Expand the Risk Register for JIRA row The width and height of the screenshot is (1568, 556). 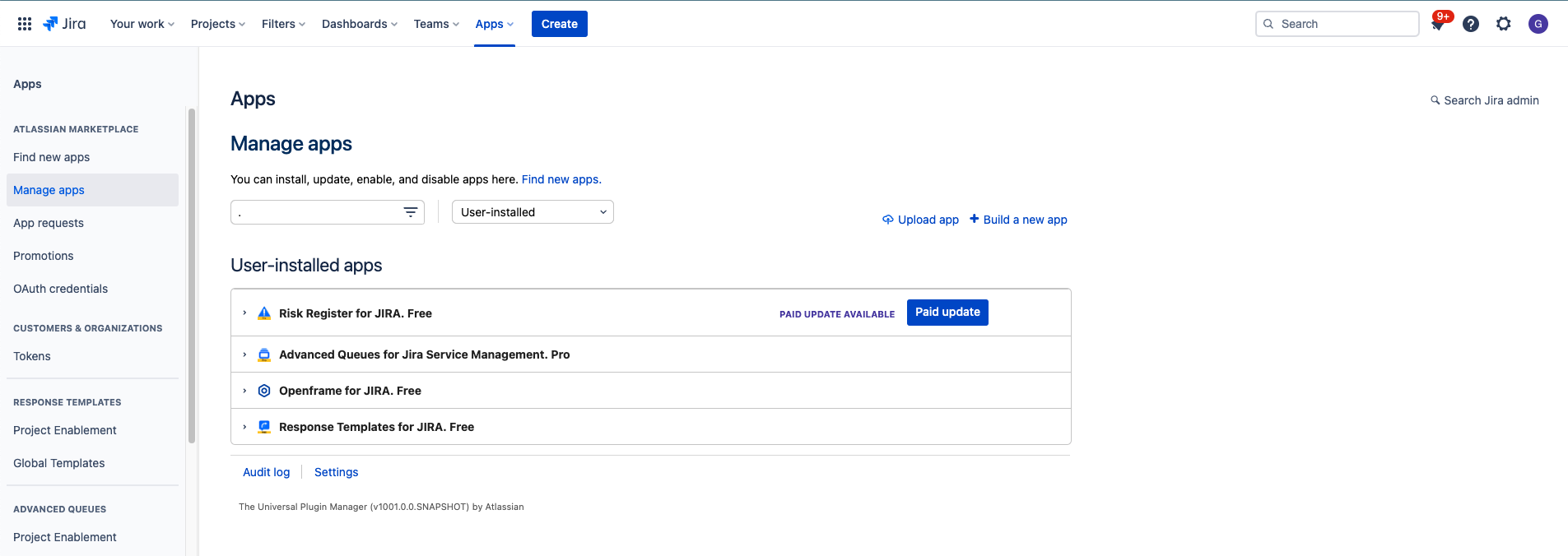[x=244, y=313]
